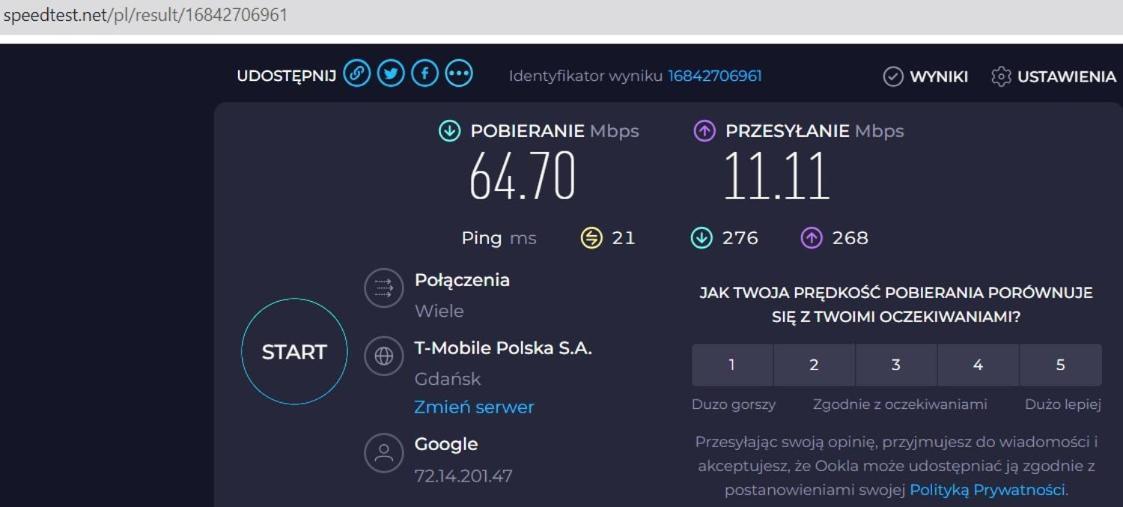
Task: Click the Połączenia connections icon
Action: (x=384, y=289)
